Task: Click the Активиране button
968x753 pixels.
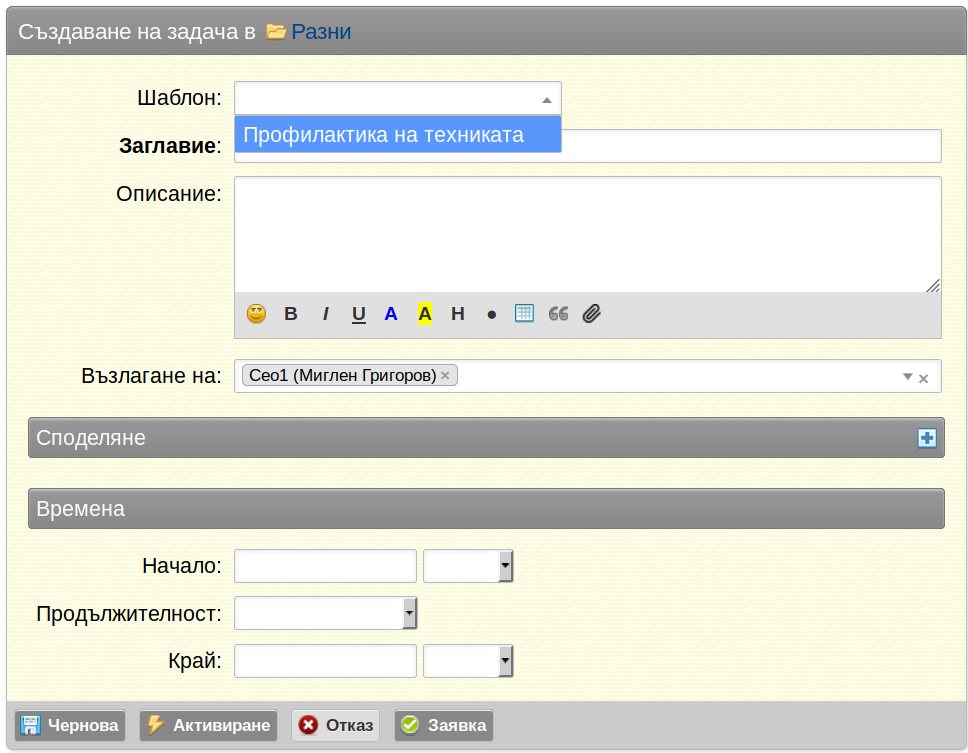Action: [209, 725]
